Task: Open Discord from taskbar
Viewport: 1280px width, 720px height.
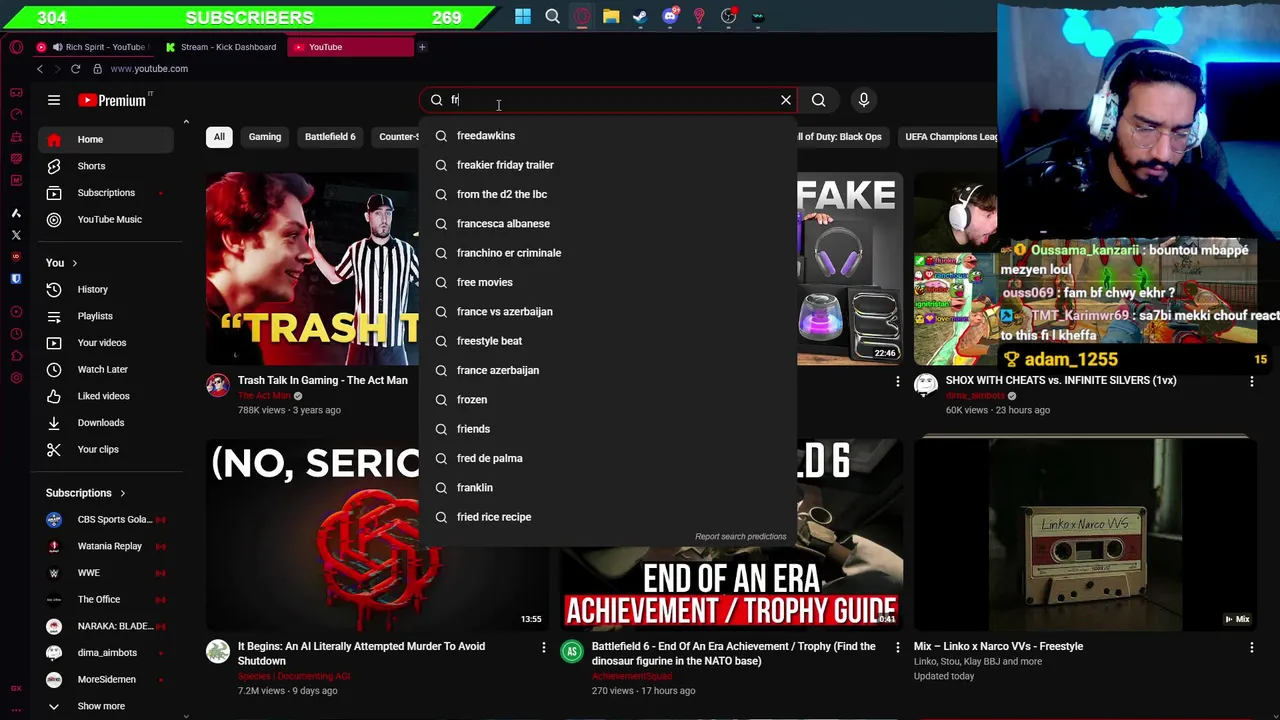Action: (670, 16)
